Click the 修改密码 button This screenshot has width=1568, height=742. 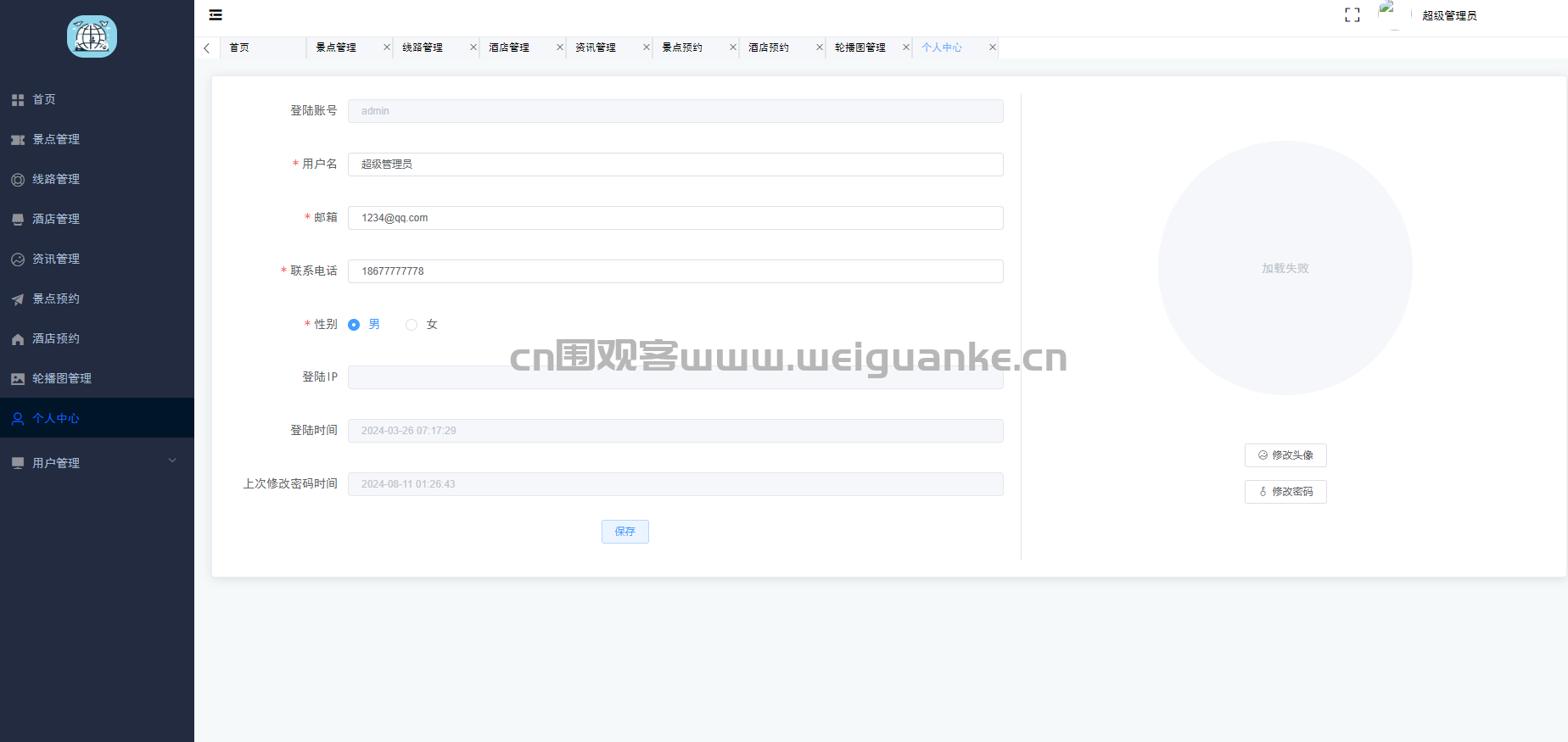click(1285, 492)
